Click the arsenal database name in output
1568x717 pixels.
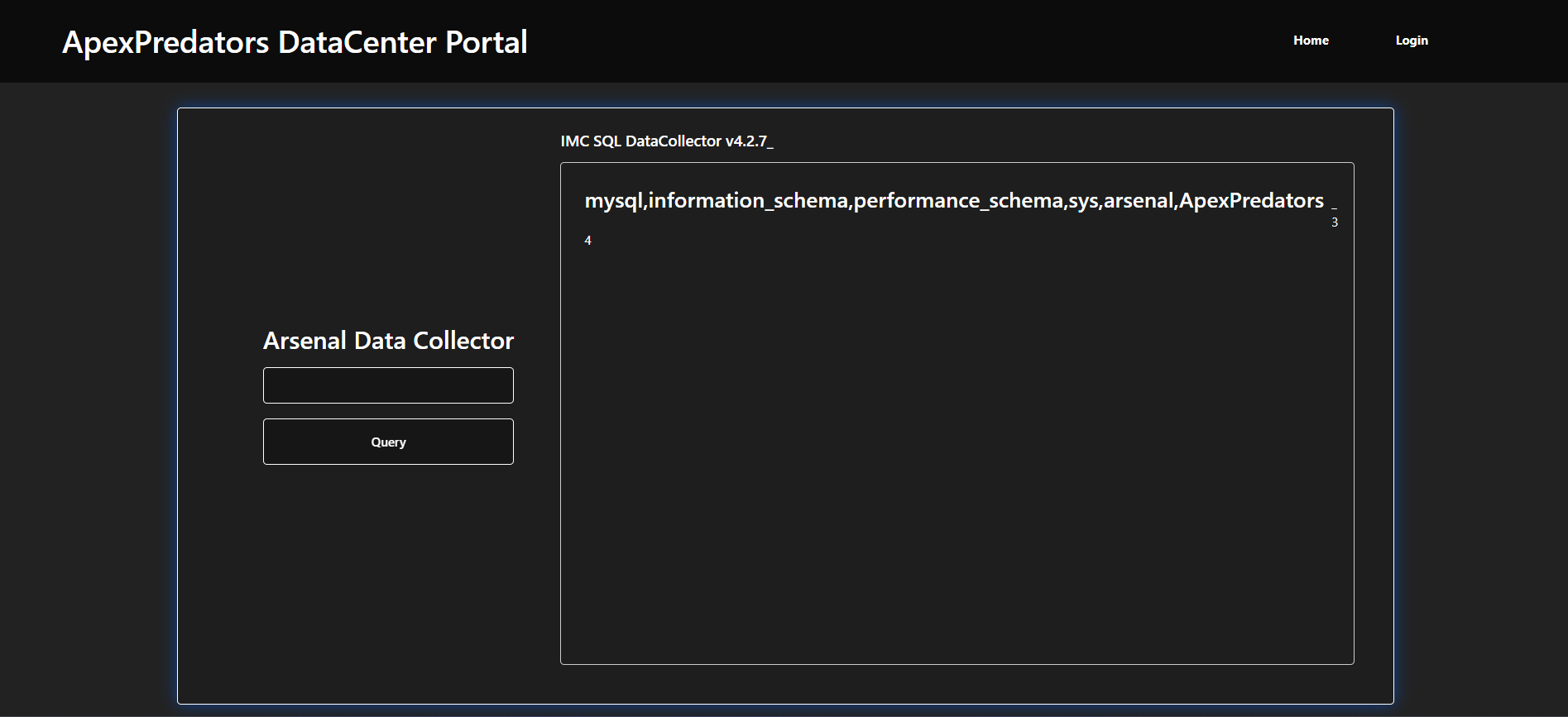(1138, 201)
